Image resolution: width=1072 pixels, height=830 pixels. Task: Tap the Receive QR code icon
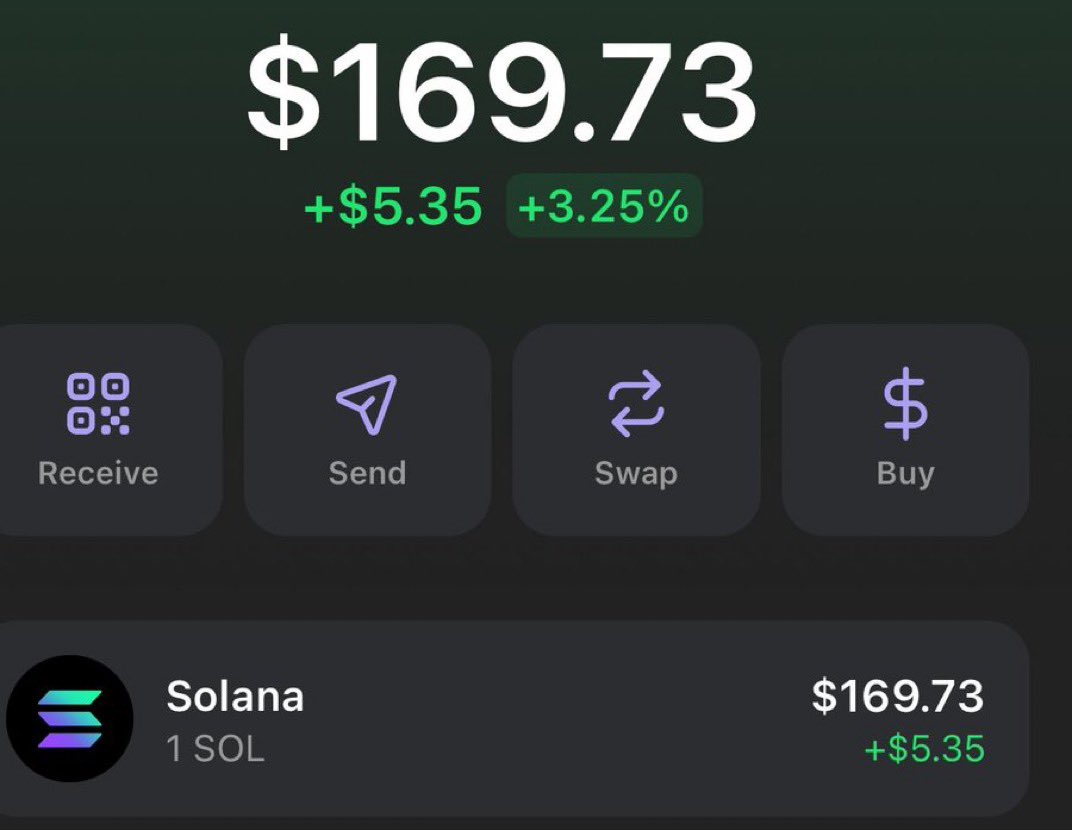[x=98, y=404]
